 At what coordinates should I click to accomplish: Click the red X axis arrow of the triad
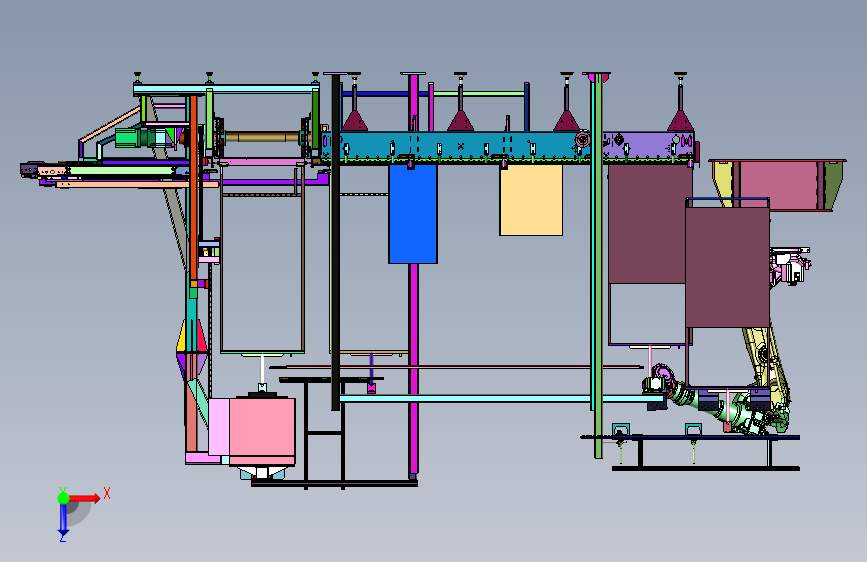coord(84,498)
